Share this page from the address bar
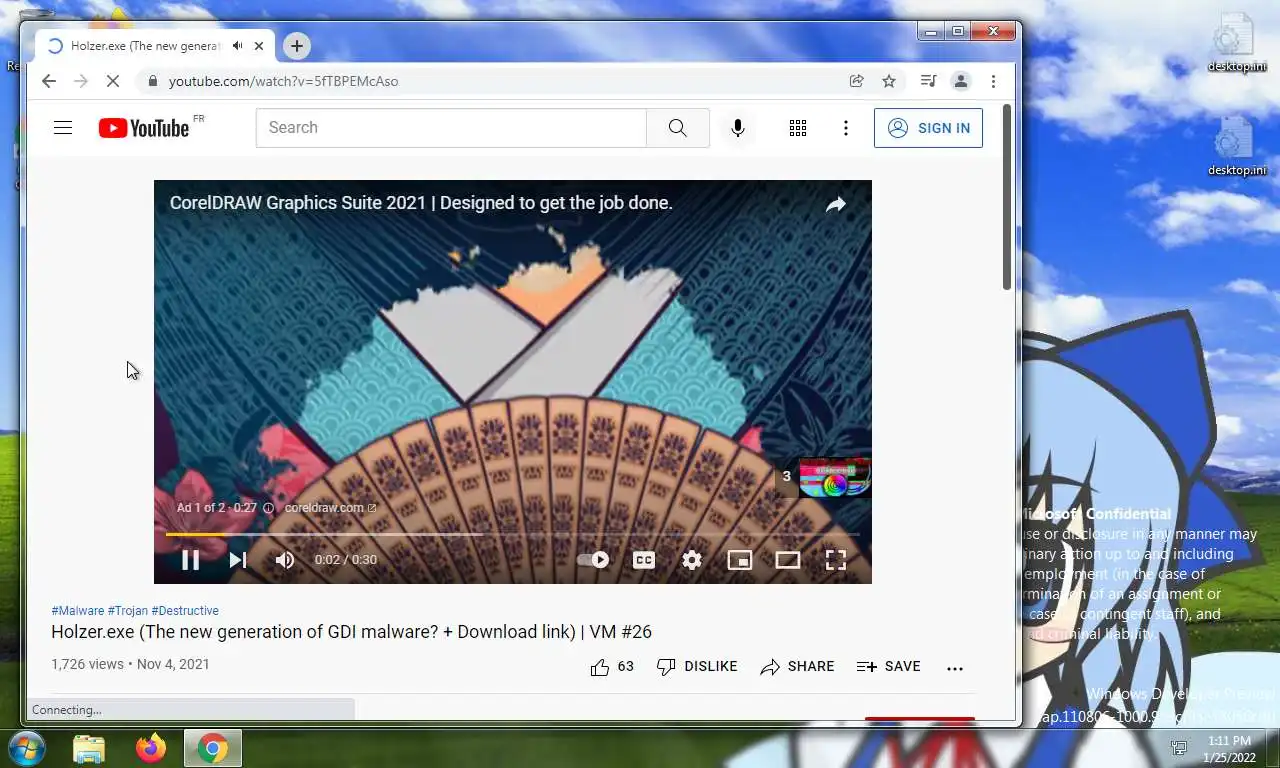Screen dimensions: 1280x768 click(x=857, y=81)
